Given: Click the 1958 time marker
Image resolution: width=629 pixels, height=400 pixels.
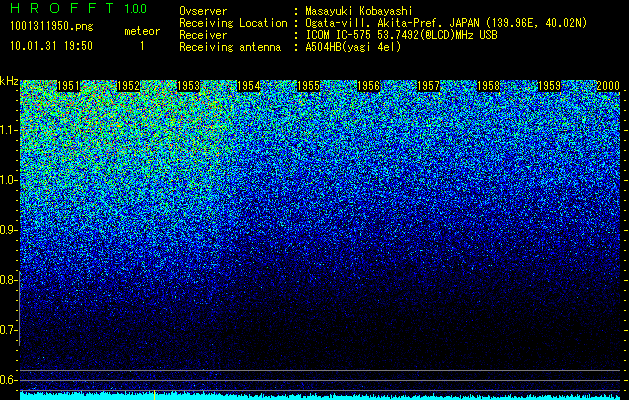Looking at the screenshot, I should coord(489,86).
